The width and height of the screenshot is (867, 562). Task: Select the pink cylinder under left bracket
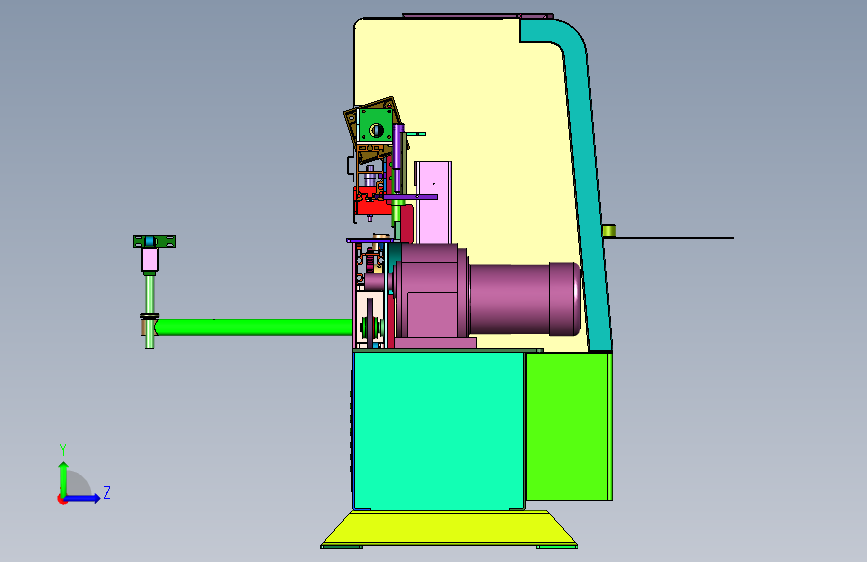click(x=150, y=259)
